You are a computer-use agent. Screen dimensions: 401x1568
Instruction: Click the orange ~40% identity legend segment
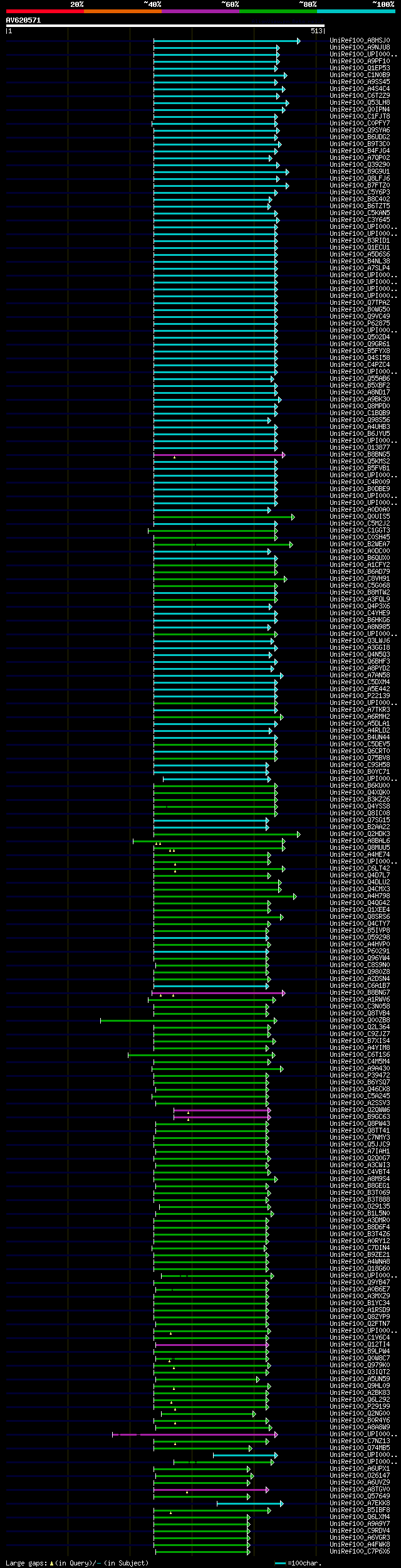pyautogui.click(x=122, y=11)
